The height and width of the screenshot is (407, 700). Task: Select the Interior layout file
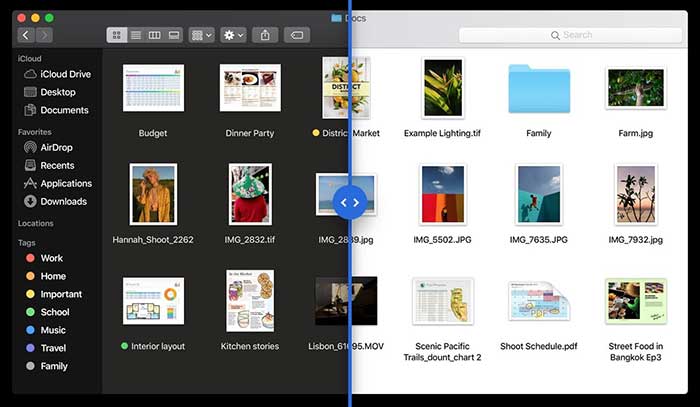point(153,300)
